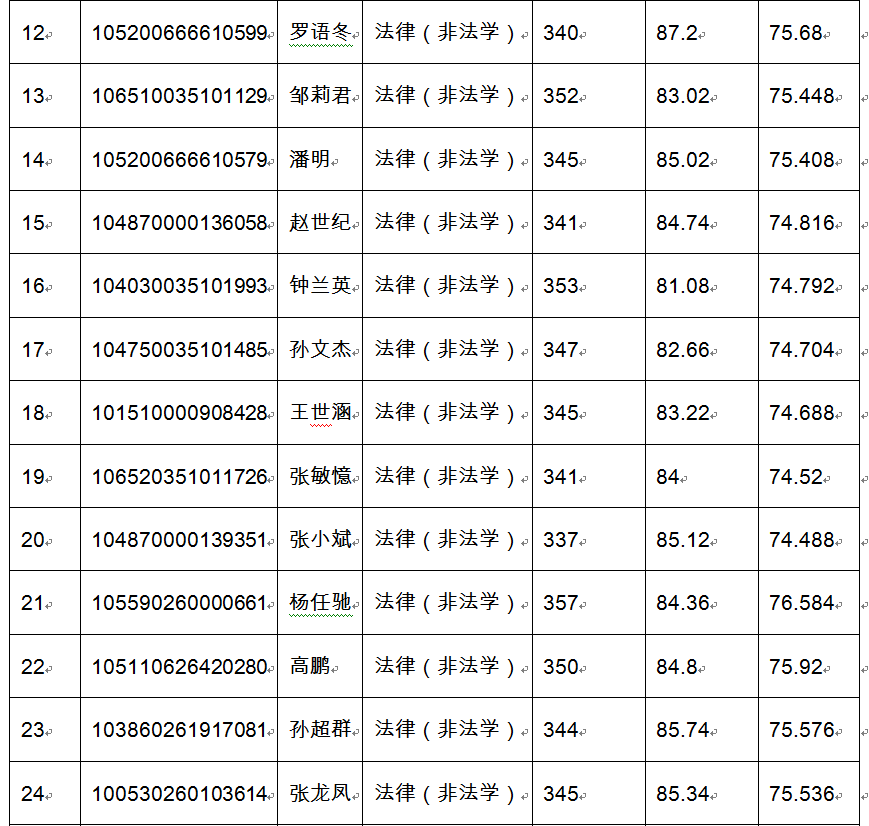Click the name cell 张小斌
Viewport: 869px width, 826px height.
(320, 540)
